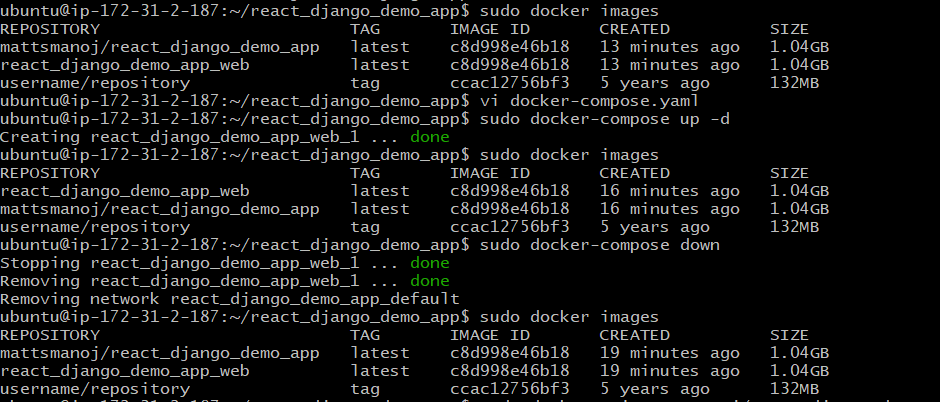940x402 pixels.
Task: Click 'username/repository' in the second table
Action: pyautogui.click(x=95, y=227)
